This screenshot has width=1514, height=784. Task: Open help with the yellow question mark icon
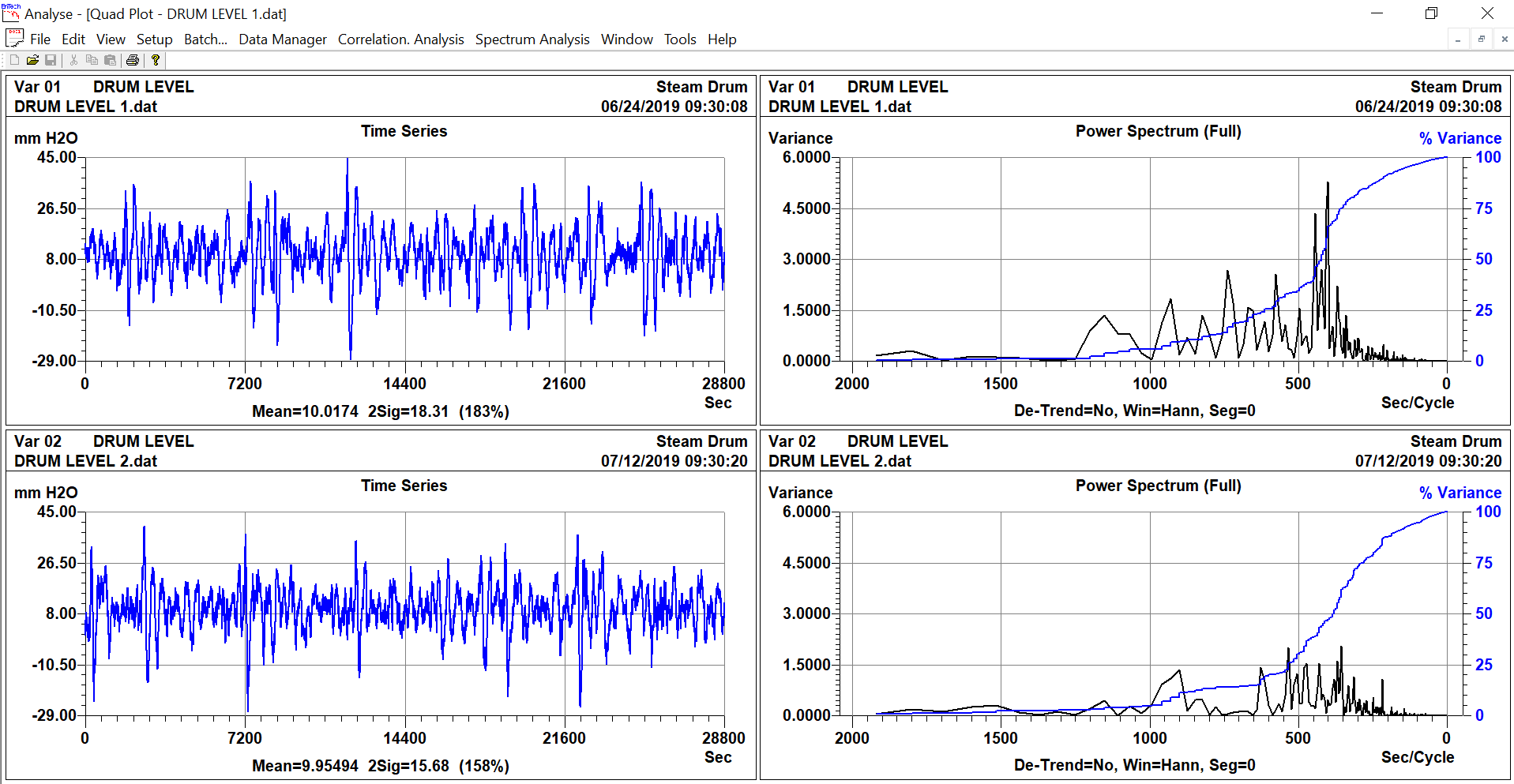[x=156, y=60]
